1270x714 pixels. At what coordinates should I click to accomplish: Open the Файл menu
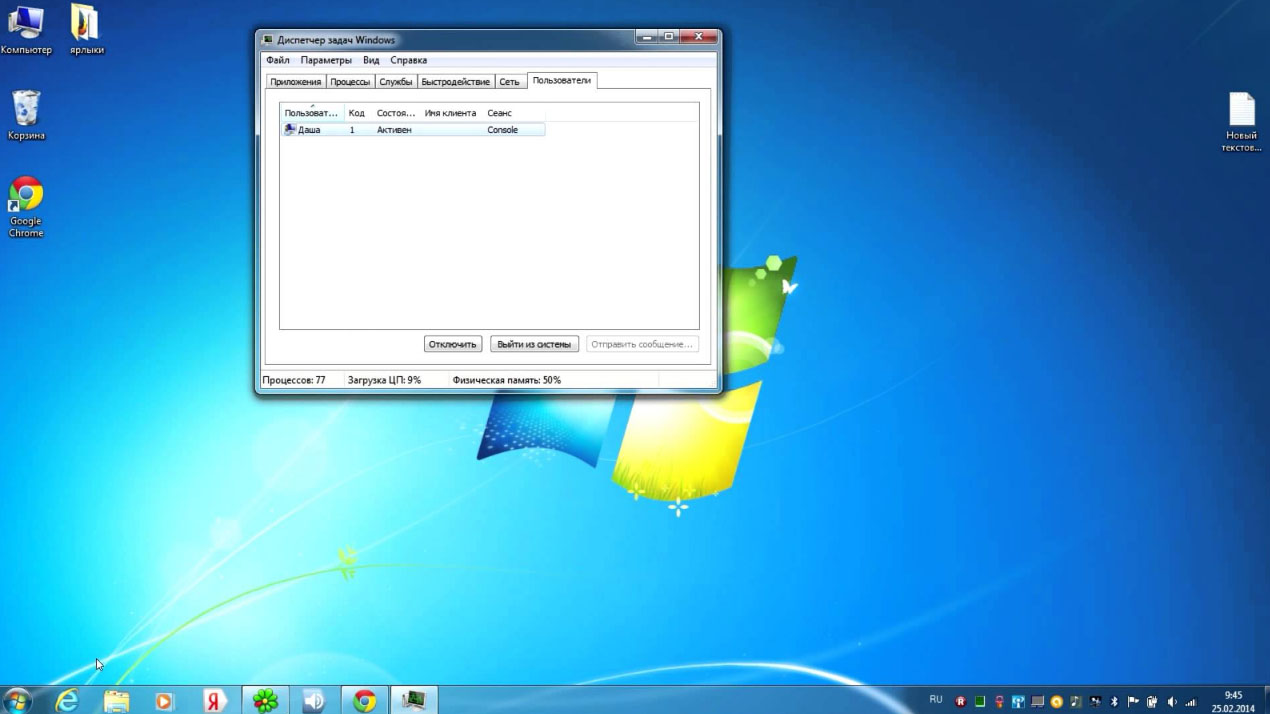coord(277,60)
